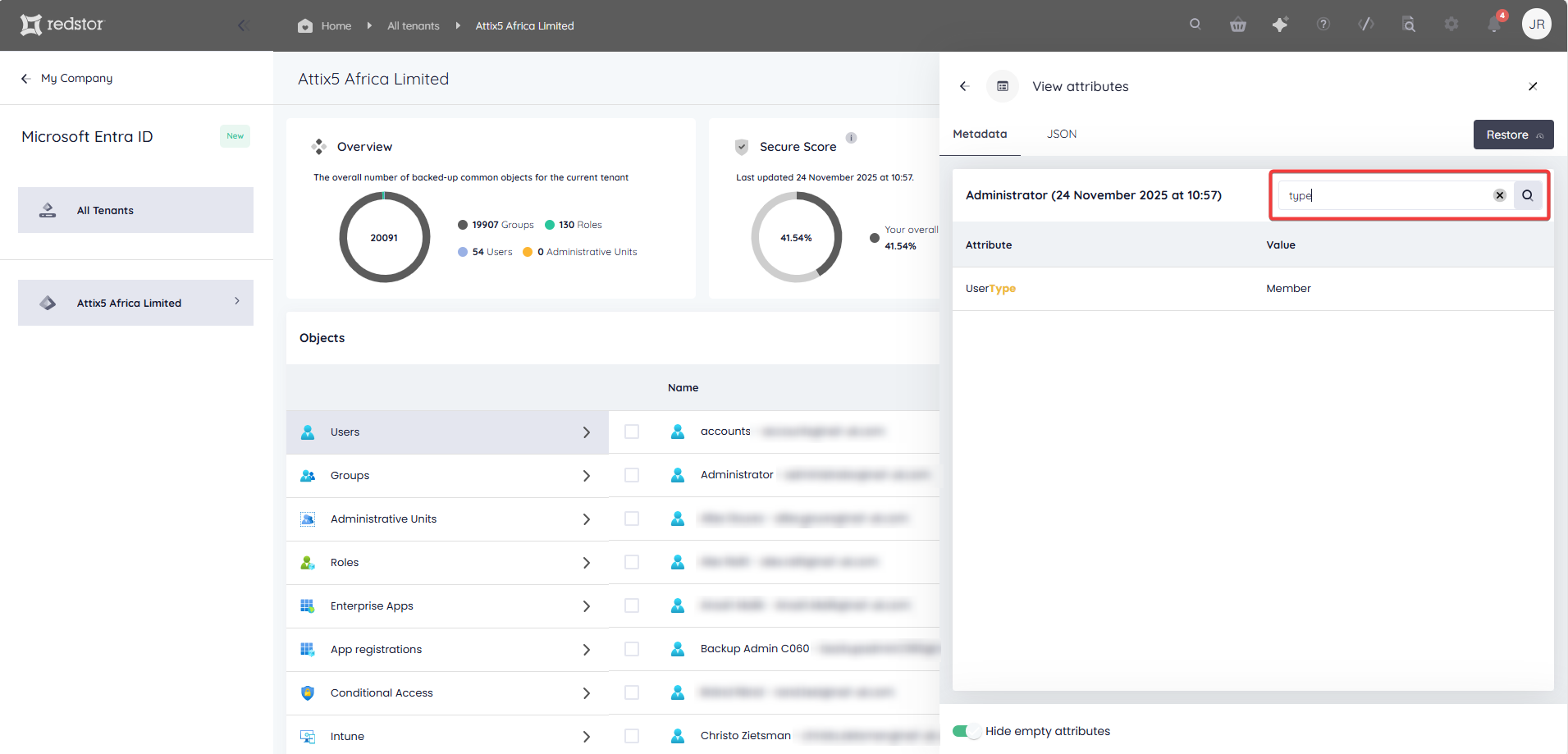Expand the Enterprise Apps chevron

tap(587, 606)
